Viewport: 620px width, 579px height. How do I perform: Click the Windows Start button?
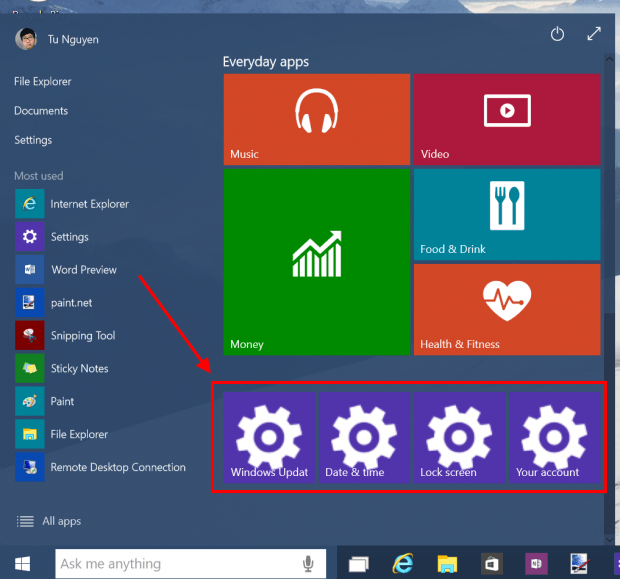coord(23,564)
